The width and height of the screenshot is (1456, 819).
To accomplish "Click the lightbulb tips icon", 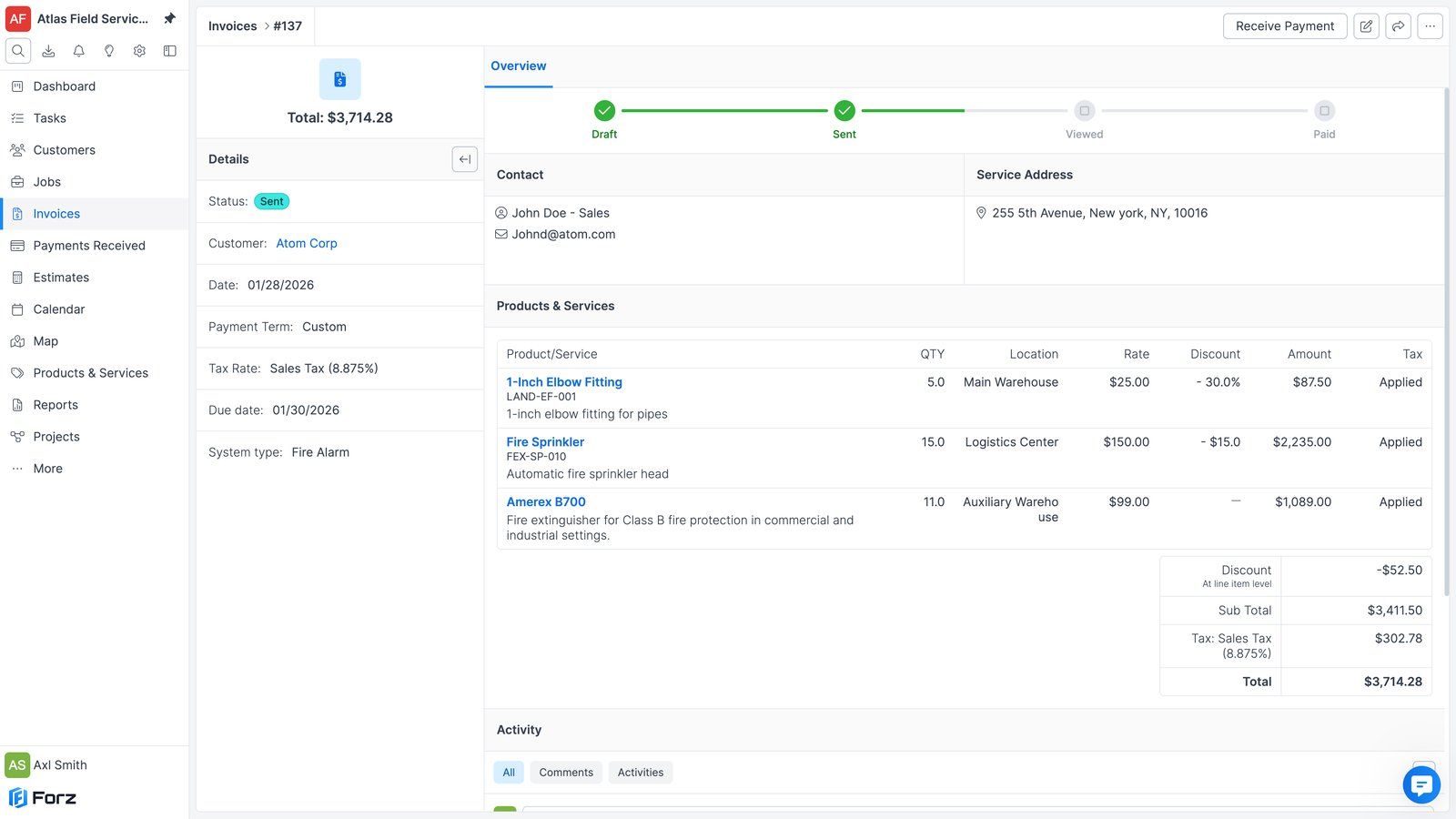I will [x=109, y=51].
